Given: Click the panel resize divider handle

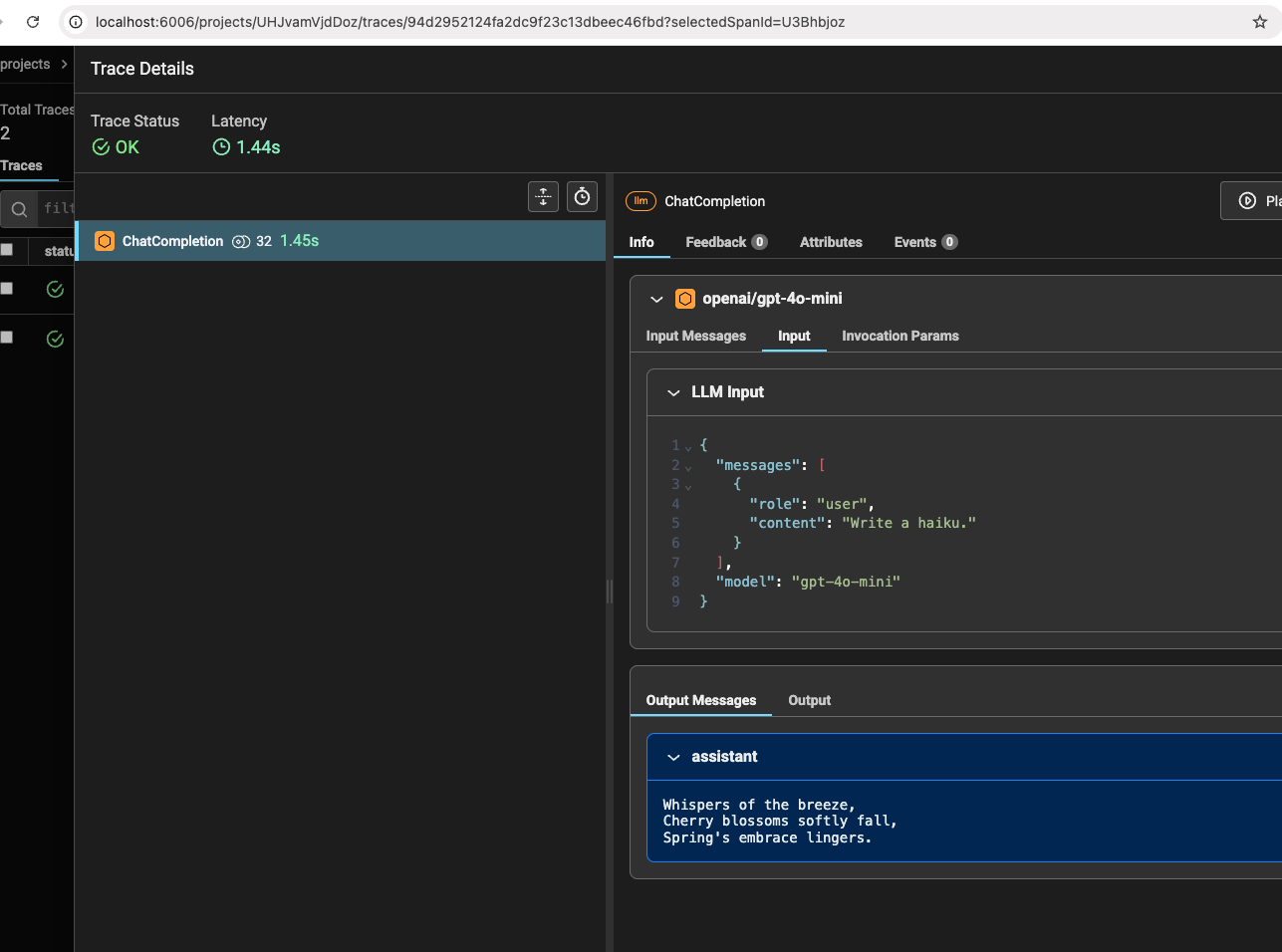Looking at the screenshot, I should click(610, 592).
